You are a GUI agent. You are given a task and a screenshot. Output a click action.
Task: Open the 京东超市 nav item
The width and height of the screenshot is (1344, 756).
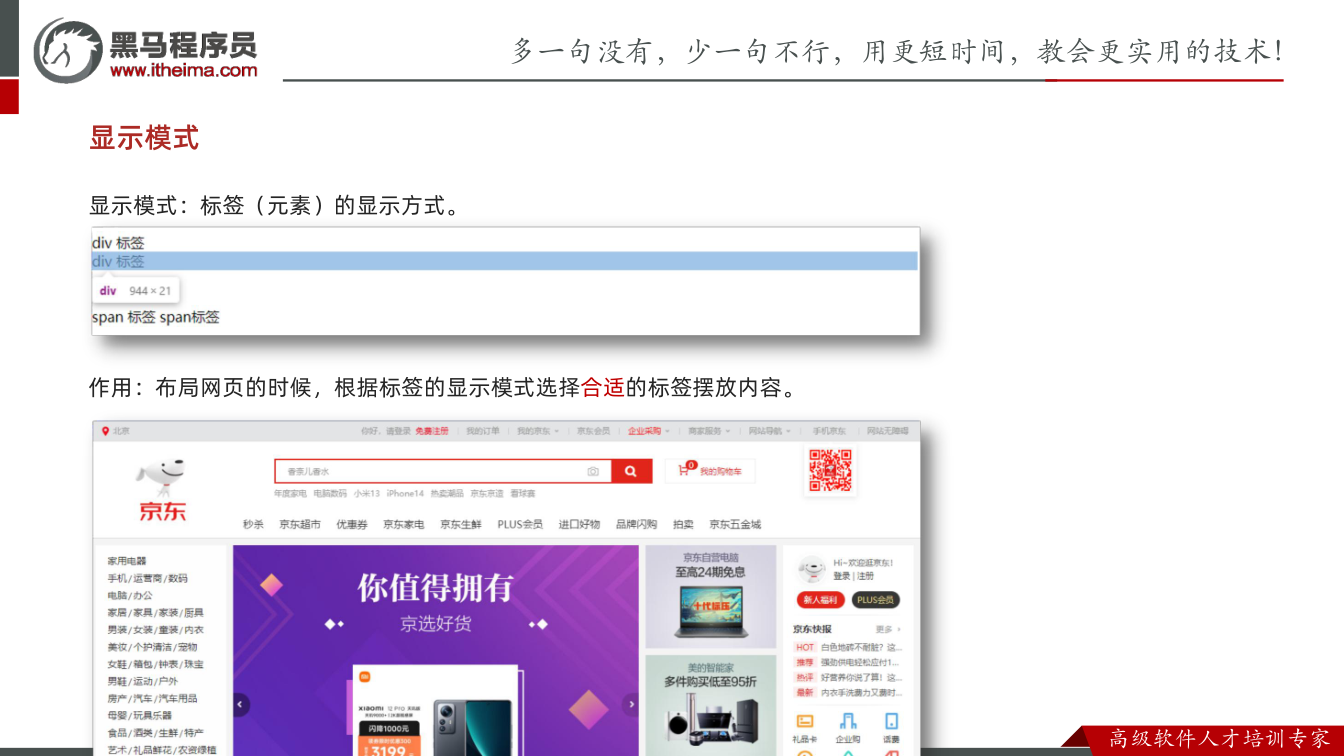(300, 524)
